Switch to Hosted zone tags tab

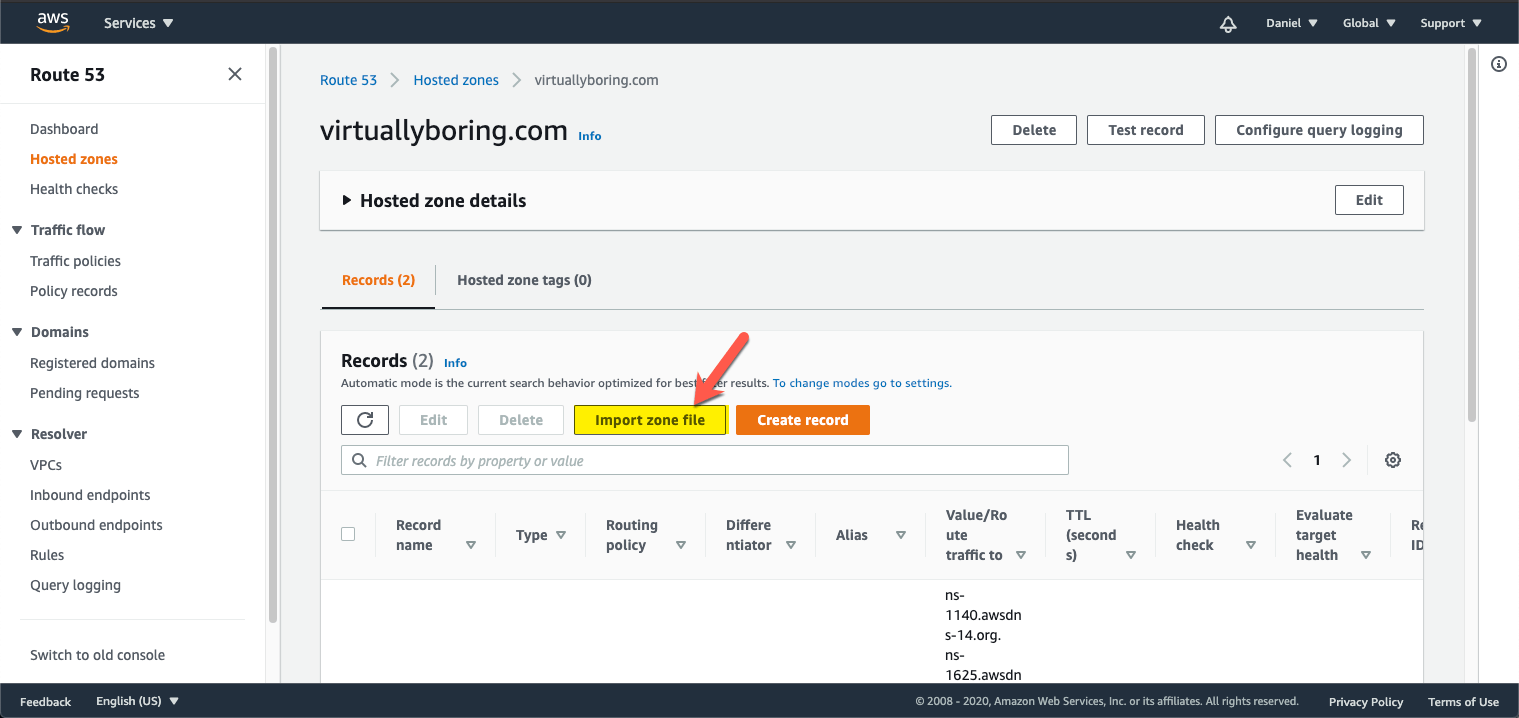524,280
